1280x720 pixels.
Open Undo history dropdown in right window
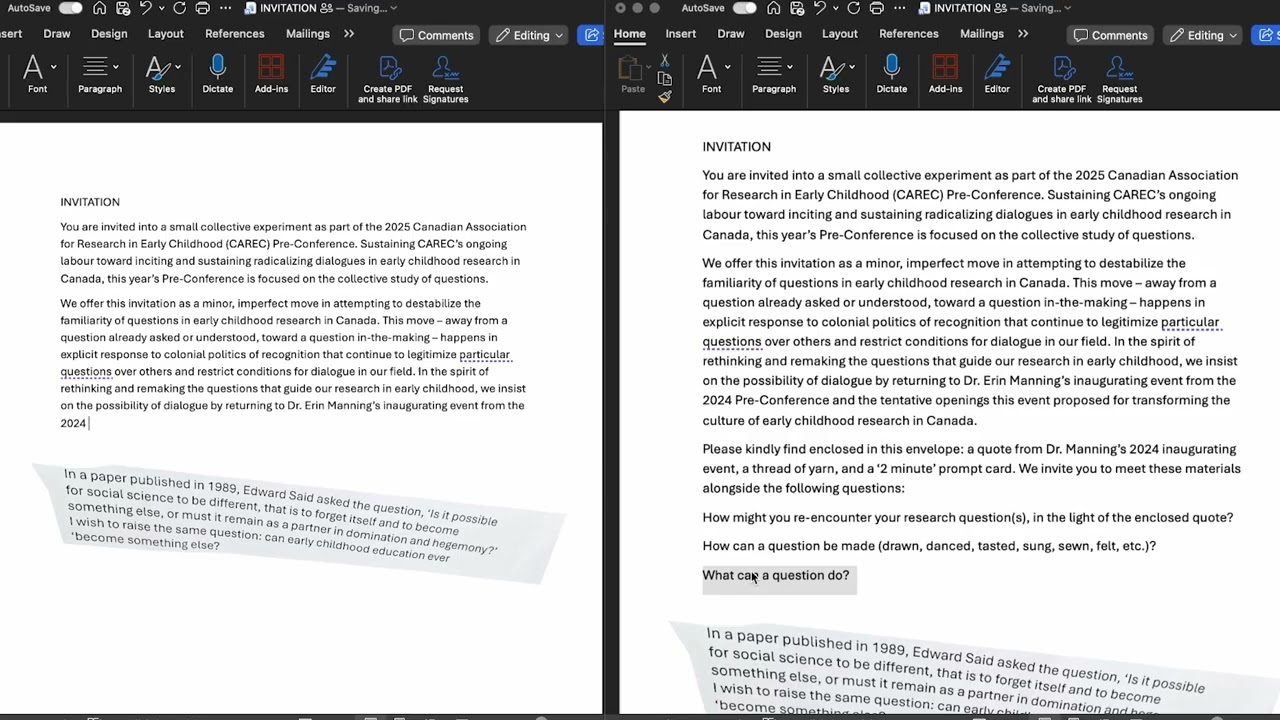click(834, 8)
